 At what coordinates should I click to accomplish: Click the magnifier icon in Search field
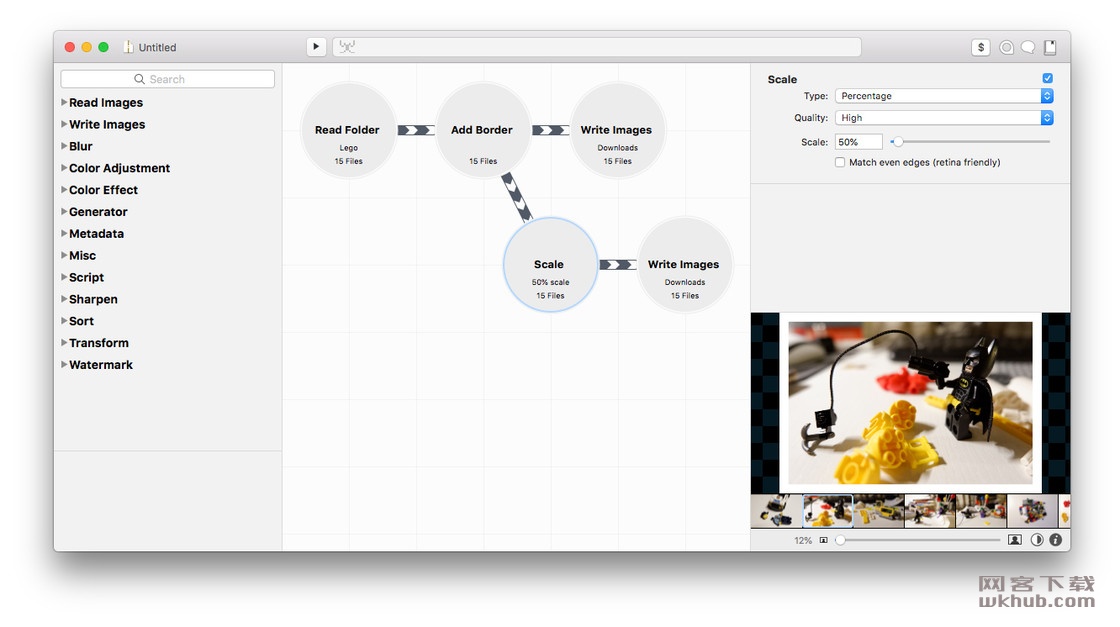(x=139, y=79)
